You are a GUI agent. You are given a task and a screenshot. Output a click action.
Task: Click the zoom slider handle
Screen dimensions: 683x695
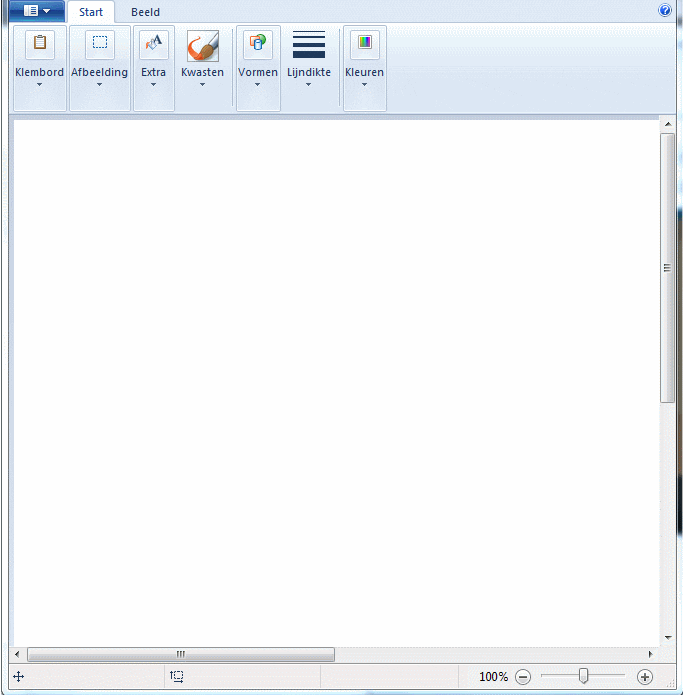coord(584,676)
